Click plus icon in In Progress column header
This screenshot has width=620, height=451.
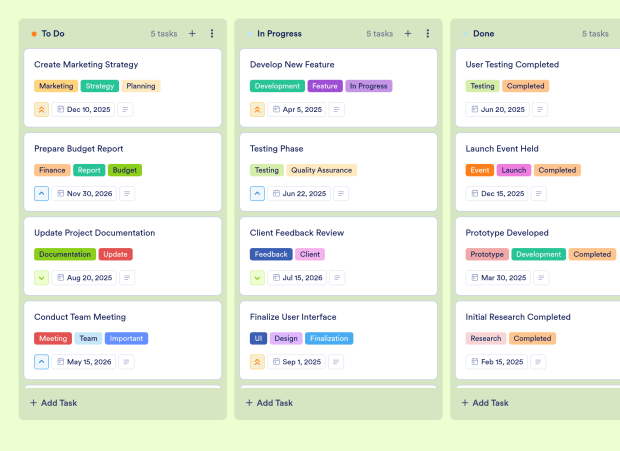click(408, 33)
